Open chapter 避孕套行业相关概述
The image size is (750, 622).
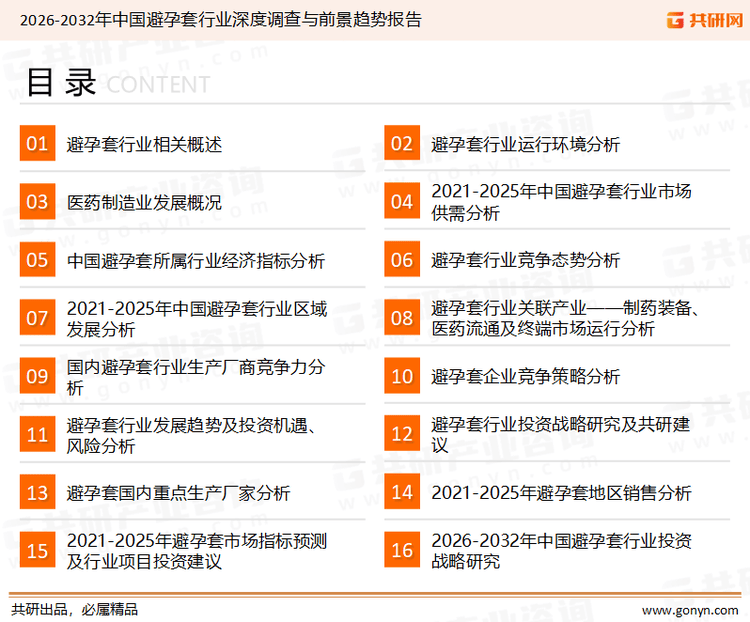tap(144, 145)
